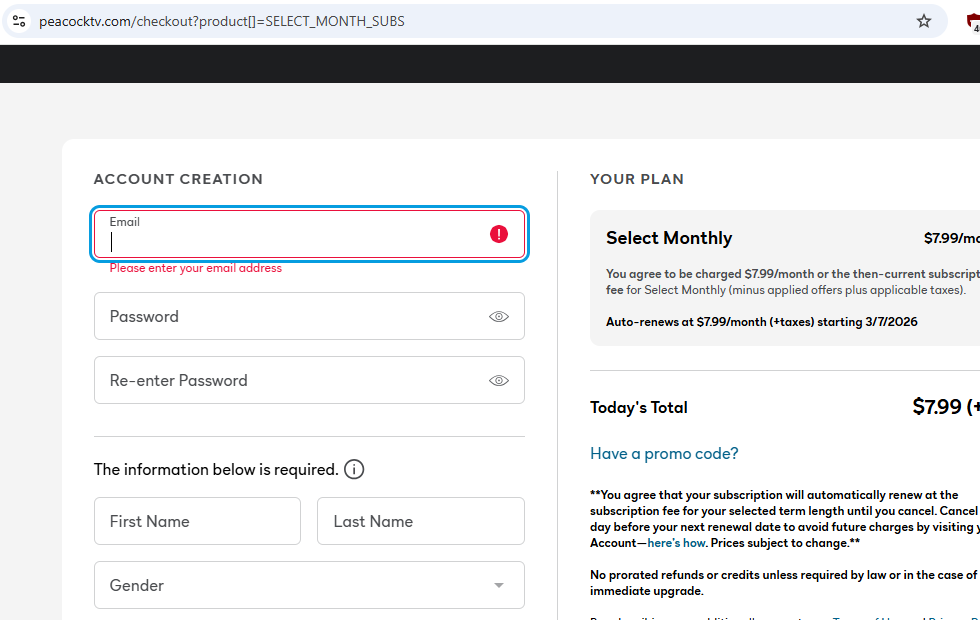Toggle visibility eye in Re-enter Password field
The image size is (980, 620).
499,381
